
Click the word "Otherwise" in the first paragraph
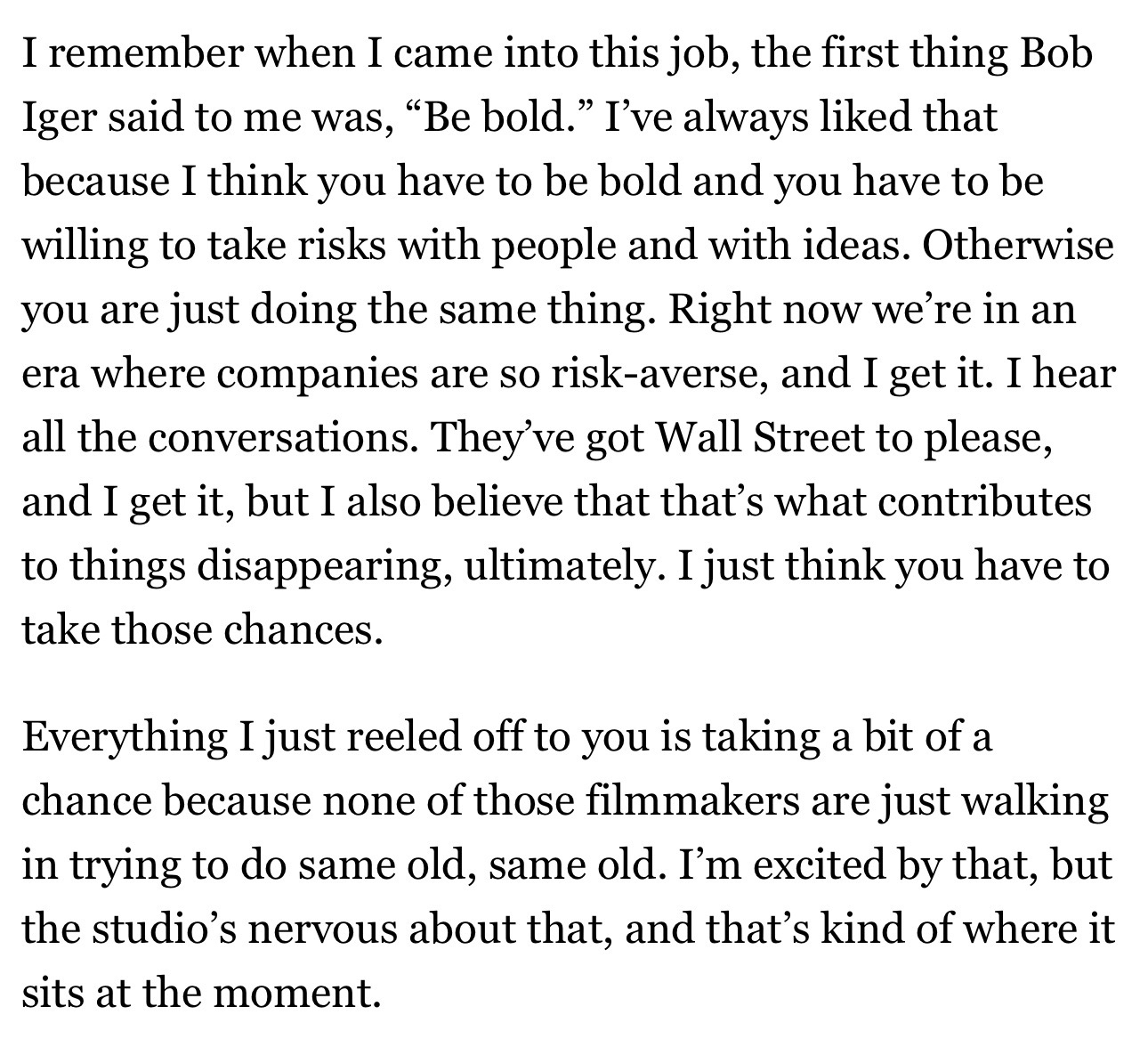(1017, 247)
